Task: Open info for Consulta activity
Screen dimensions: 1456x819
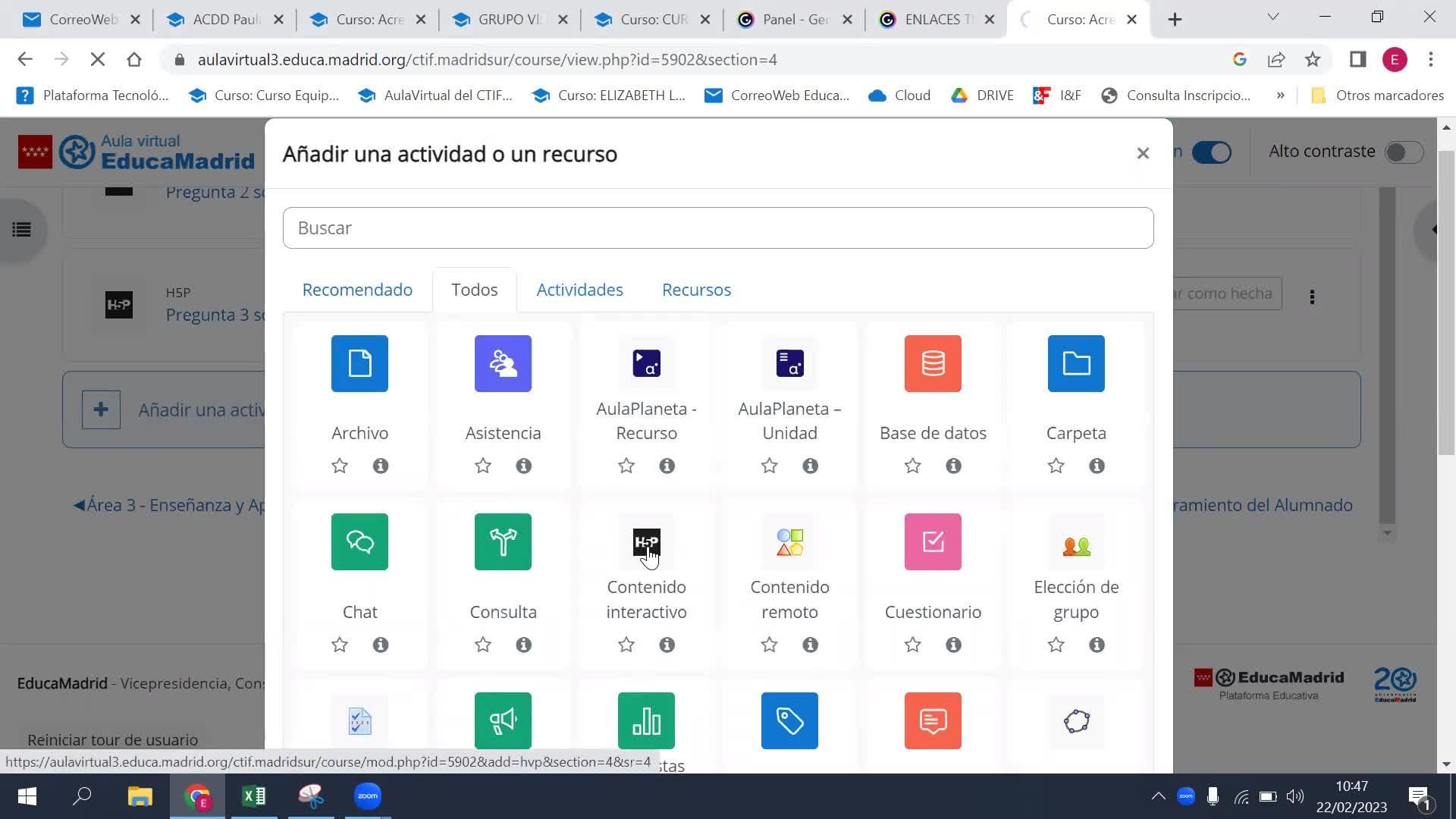Action: 523,645
